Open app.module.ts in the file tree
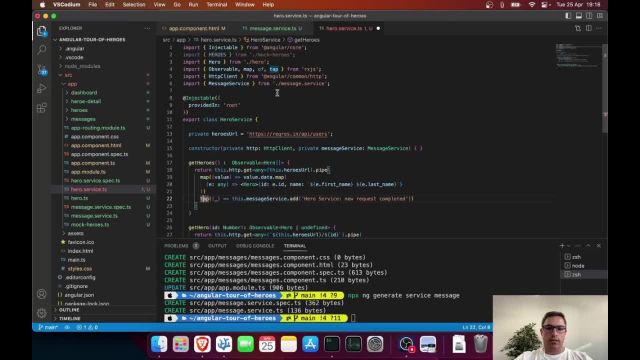The height and width of the screenshot is (360, 640). coord(88,172)
